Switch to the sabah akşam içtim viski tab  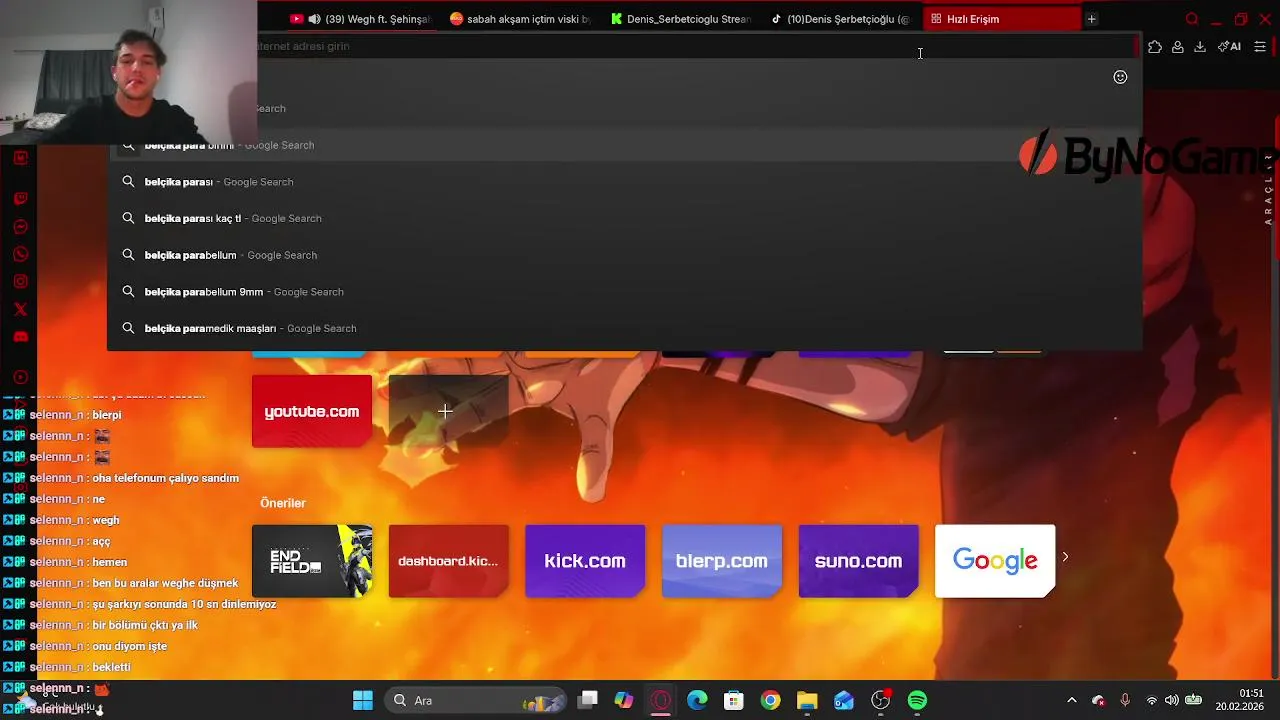point(520,19)
